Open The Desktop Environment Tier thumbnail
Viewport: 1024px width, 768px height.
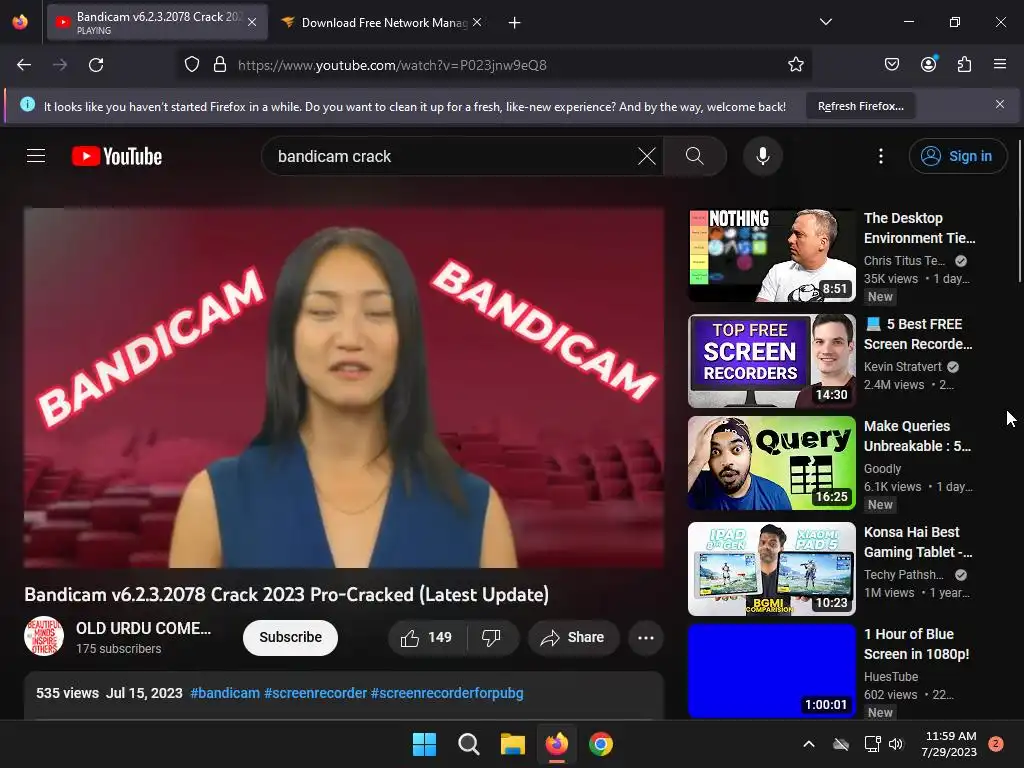(772, 255)
